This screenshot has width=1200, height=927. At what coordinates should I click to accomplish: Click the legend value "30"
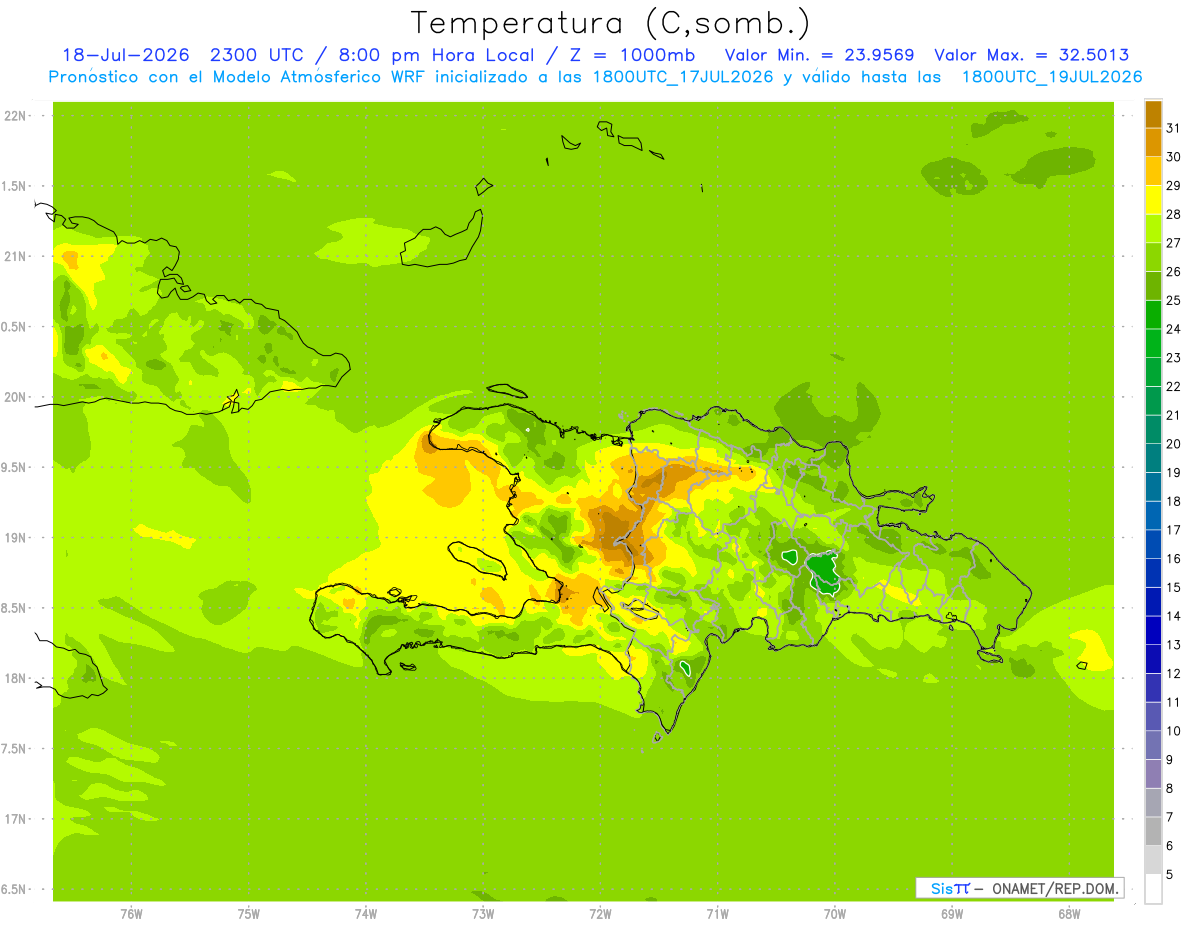[1173, 156]
